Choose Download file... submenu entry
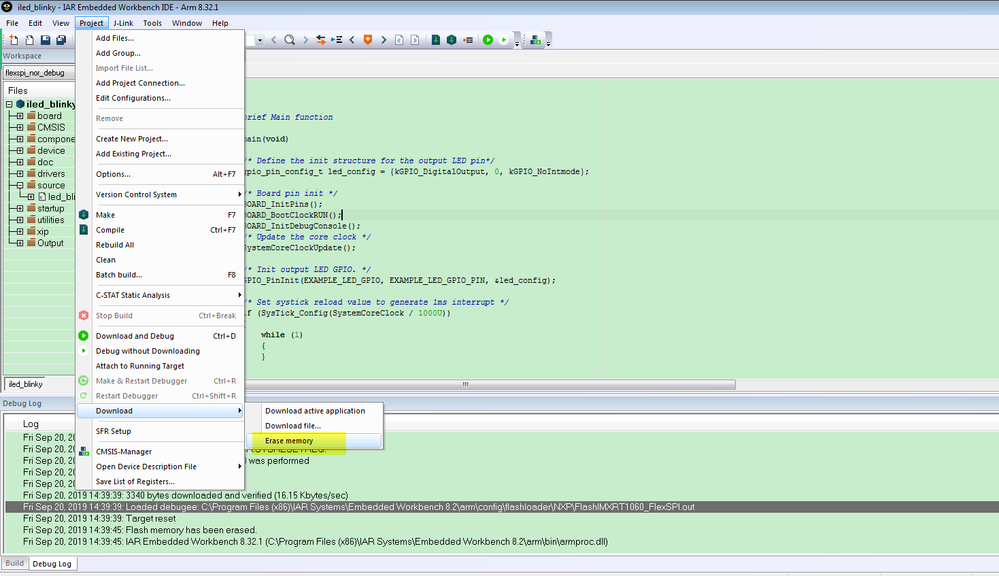 tap(313, 426)
